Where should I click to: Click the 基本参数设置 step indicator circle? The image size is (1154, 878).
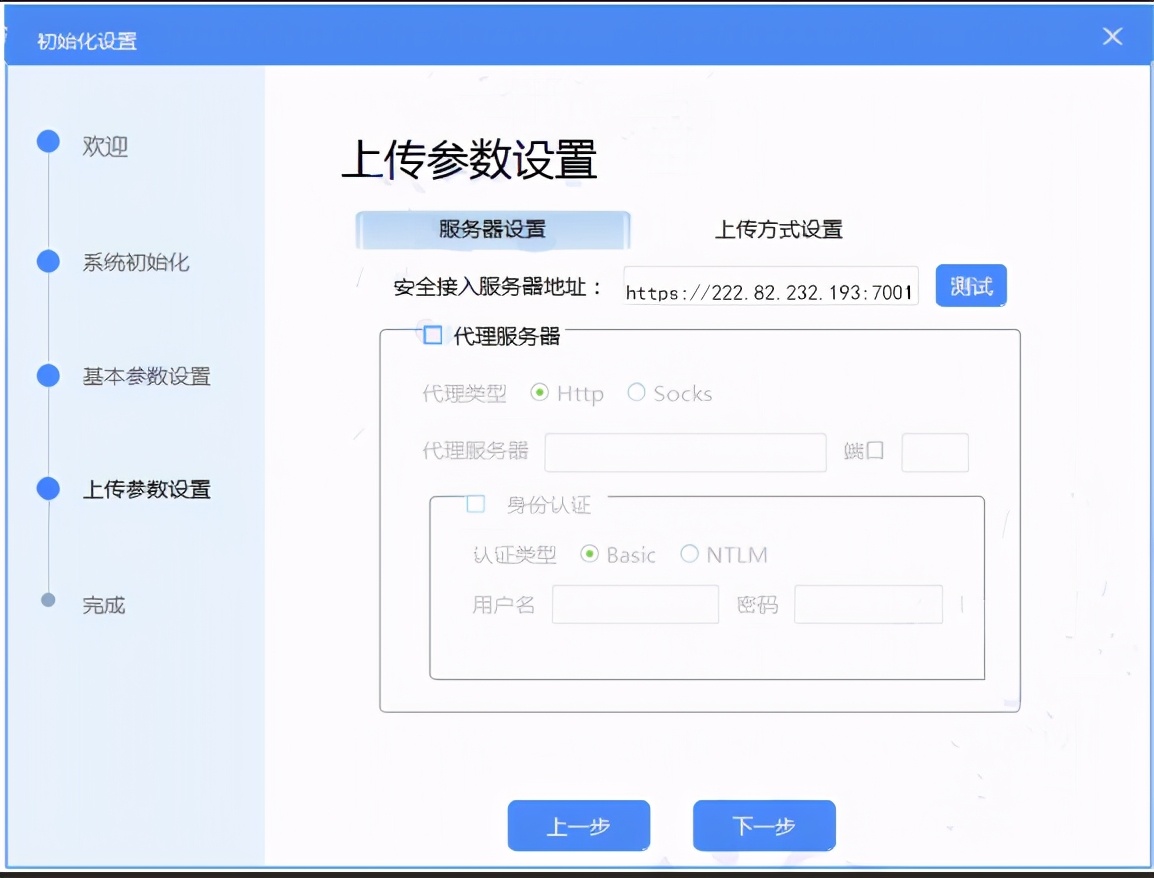tap(50, 375)
